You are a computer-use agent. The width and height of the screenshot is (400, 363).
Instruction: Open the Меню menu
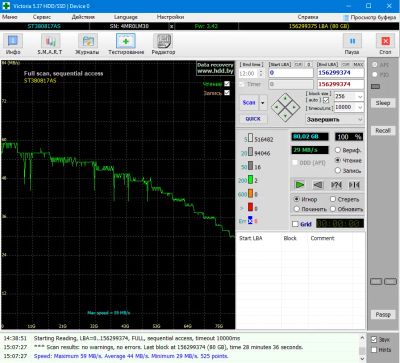[x=10, y=17]
